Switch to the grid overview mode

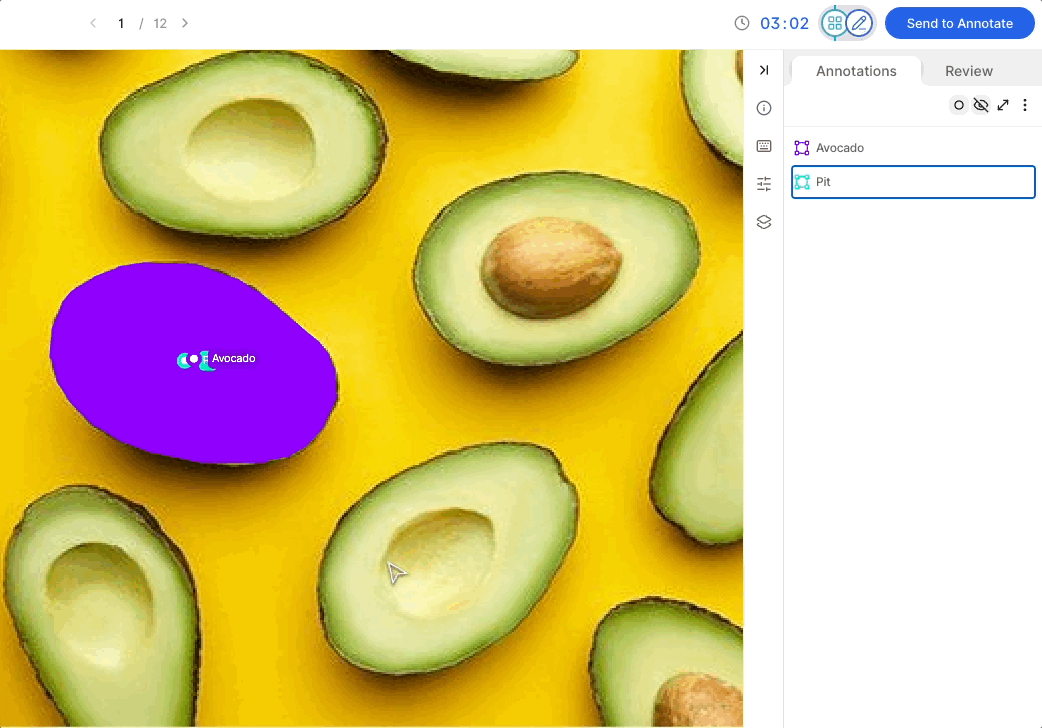coord(835,23)
